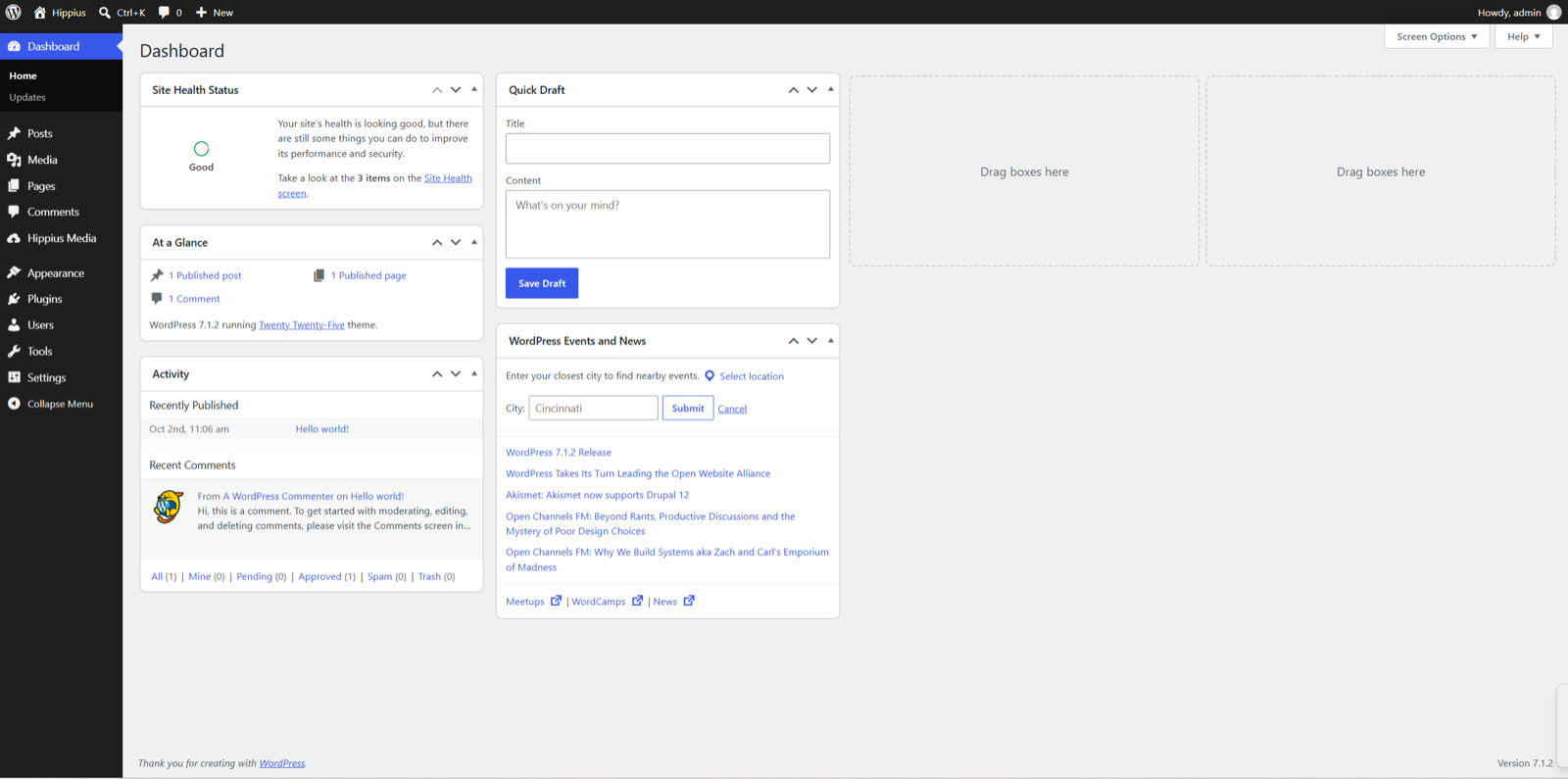Submit the city for nearby events

tap(688, 408)
